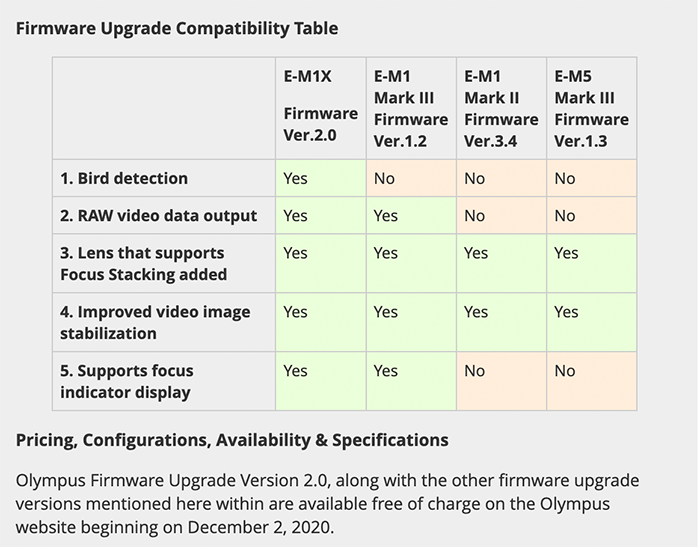Select focus indicator Yes cell under E-M1X
The width and height of the screenshot is (700, 547).
tap(296, 371)
